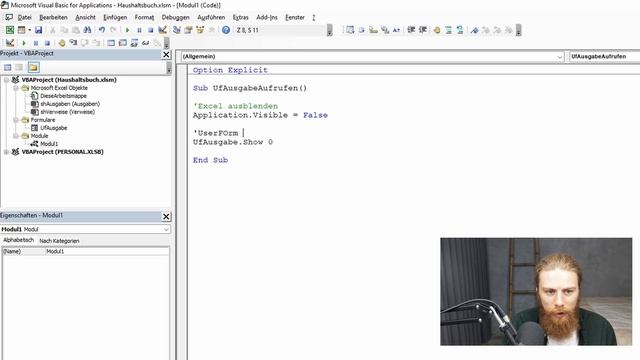
Task: Switch to Alphabetisch properties tab
Action: 19,240
